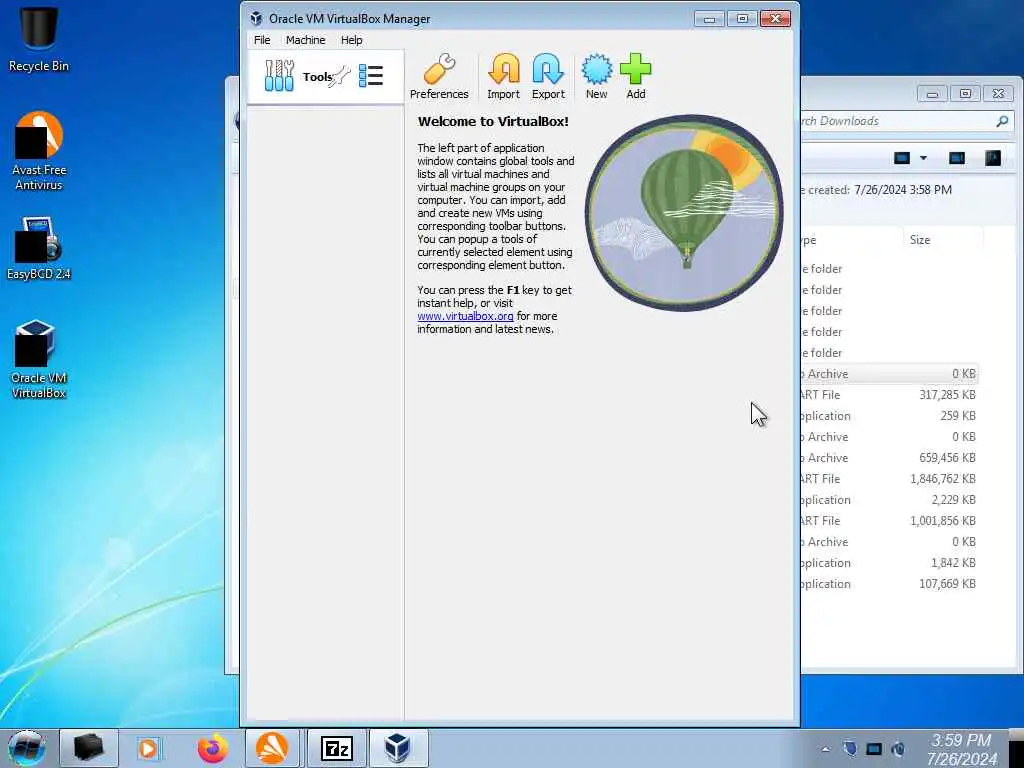Sort Explorer files by the Type column
Viewport: 1024px width, 768px height.
point(852,240)
